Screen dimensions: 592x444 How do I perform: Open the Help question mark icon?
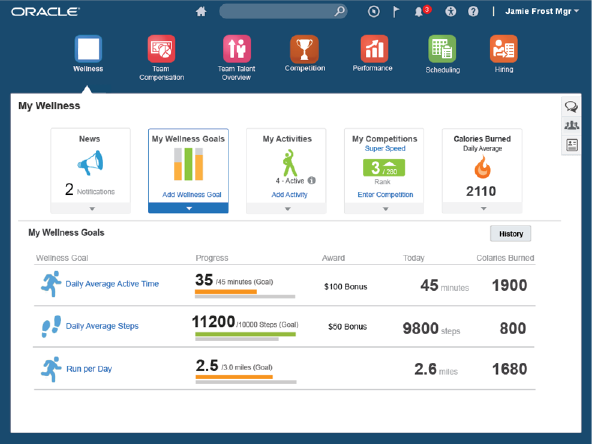click(x=473, y=12)
